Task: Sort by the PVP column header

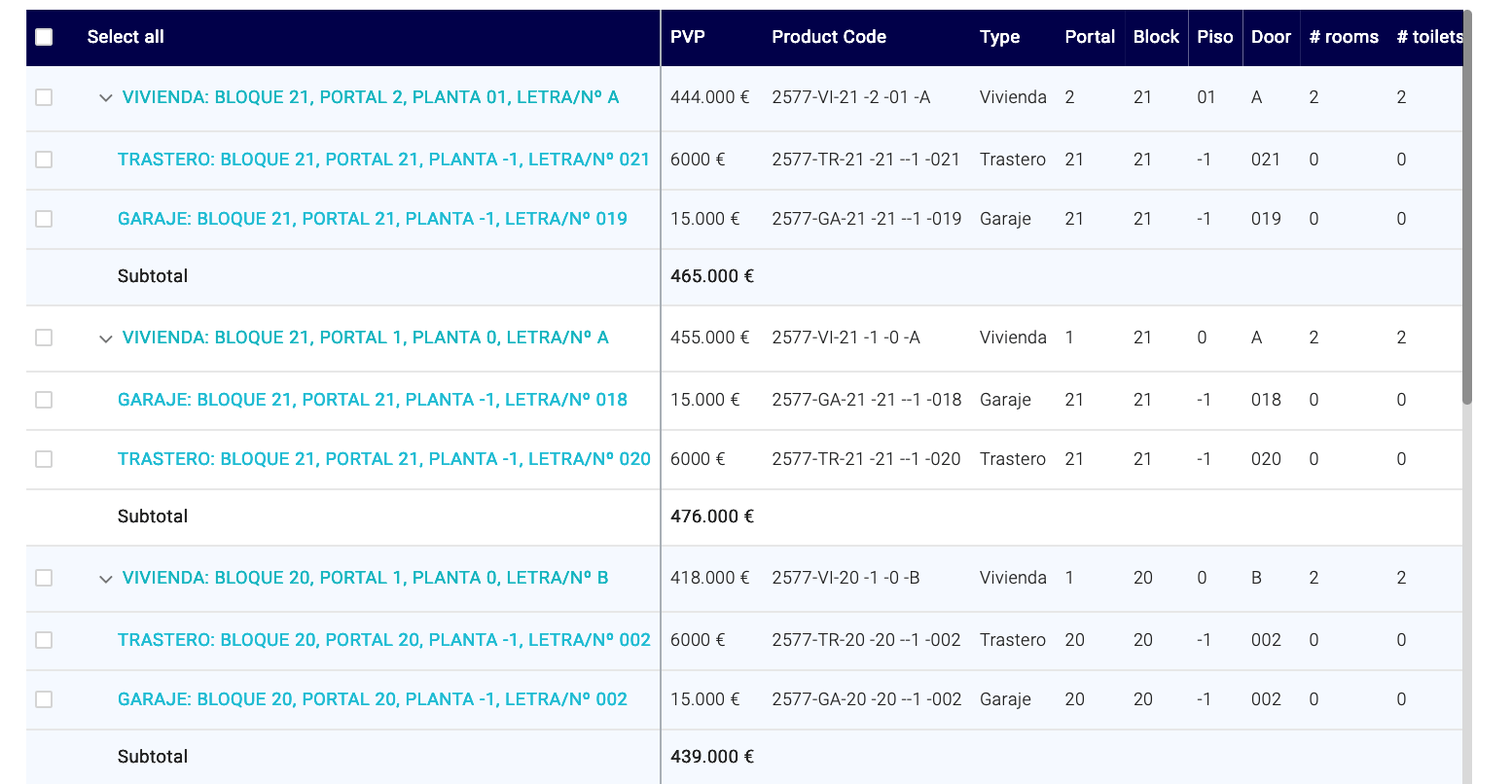Action: click(x=688, y=37)
